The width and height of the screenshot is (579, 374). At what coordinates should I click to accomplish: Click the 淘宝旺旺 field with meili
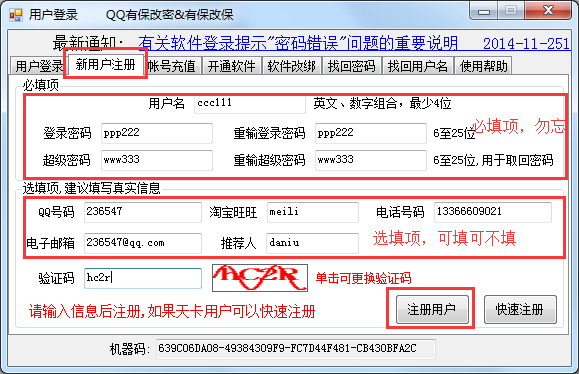pos(313,212)
